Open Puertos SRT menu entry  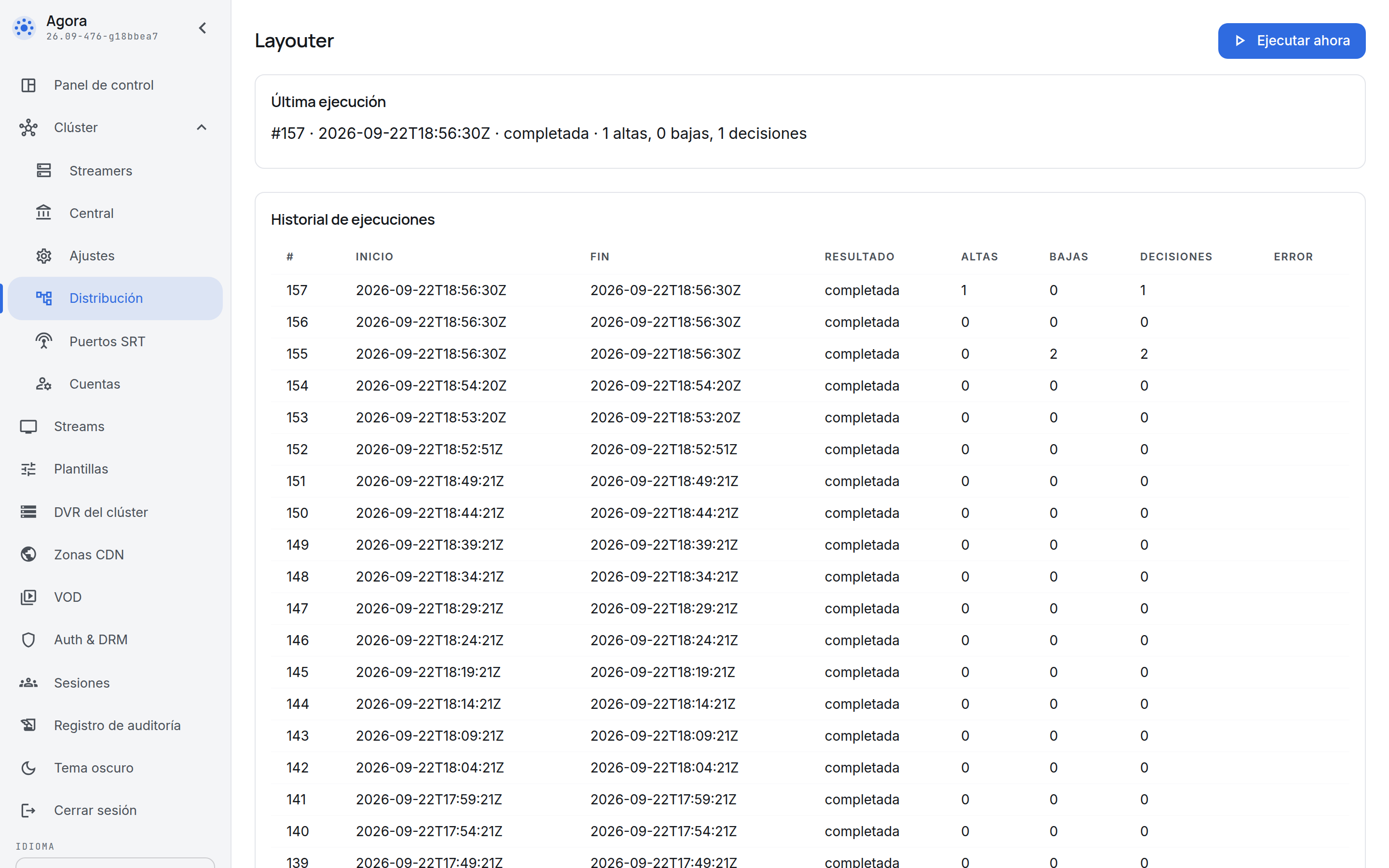click(x=115, y=341)
